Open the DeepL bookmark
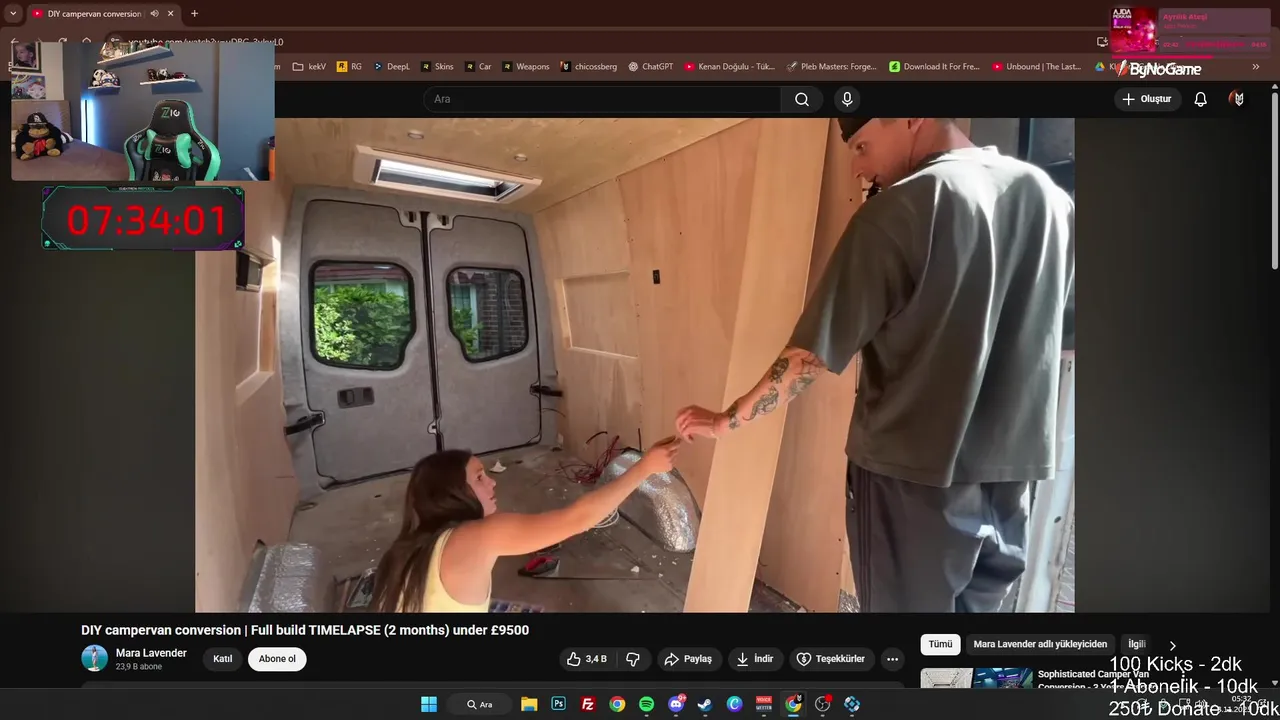Viewport: 1280px width, 720px height. pyautogui.click(x=392, y=67)
